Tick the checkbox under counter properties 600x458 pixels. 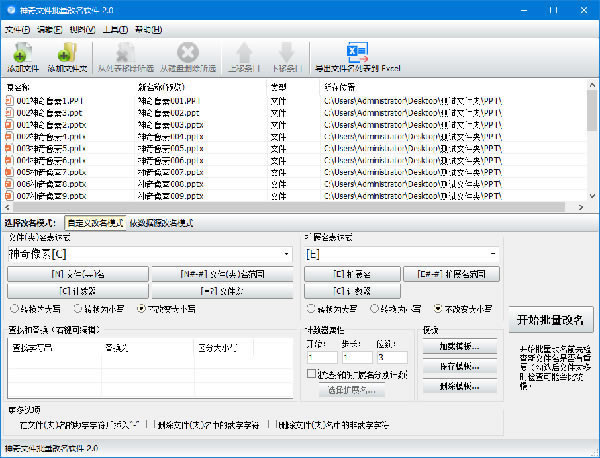pos(311,374)
